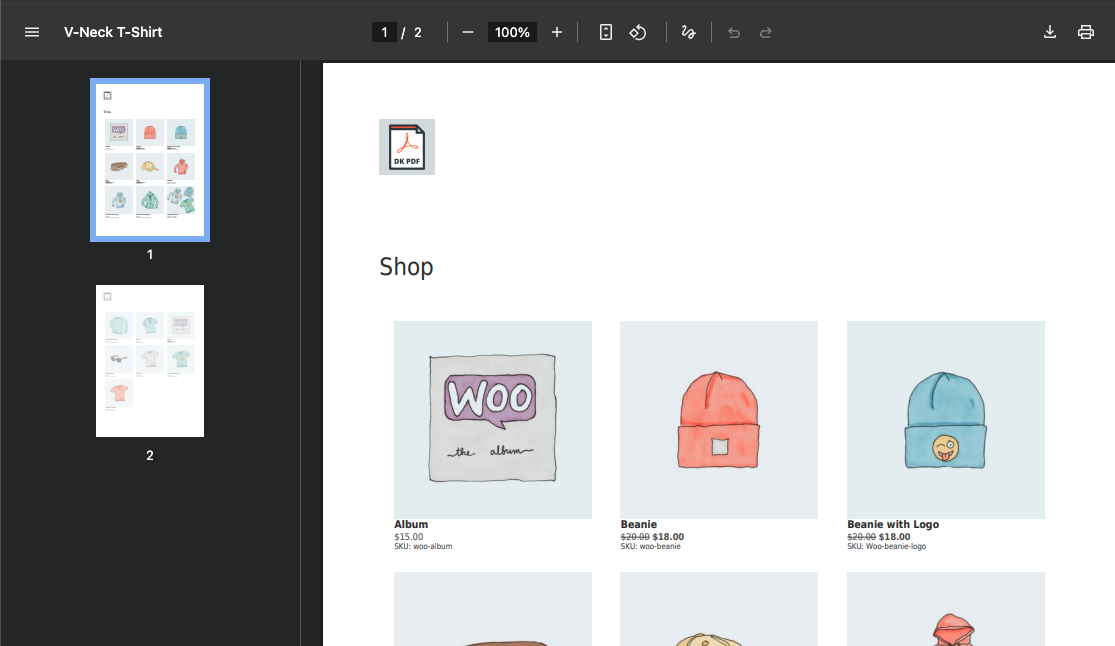Zoom in with the plus button
The width and height of the screenshot is (1115, 646).
(557, 32)
